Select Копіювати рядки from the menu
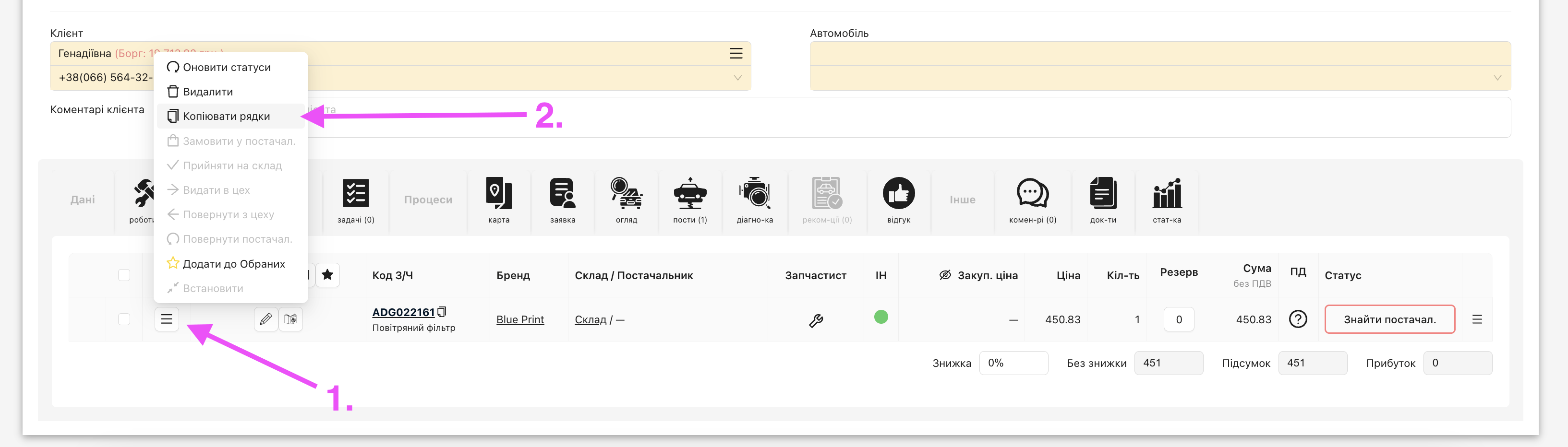This screenshot has height=447, width=1568. click(x=226, y=116)
